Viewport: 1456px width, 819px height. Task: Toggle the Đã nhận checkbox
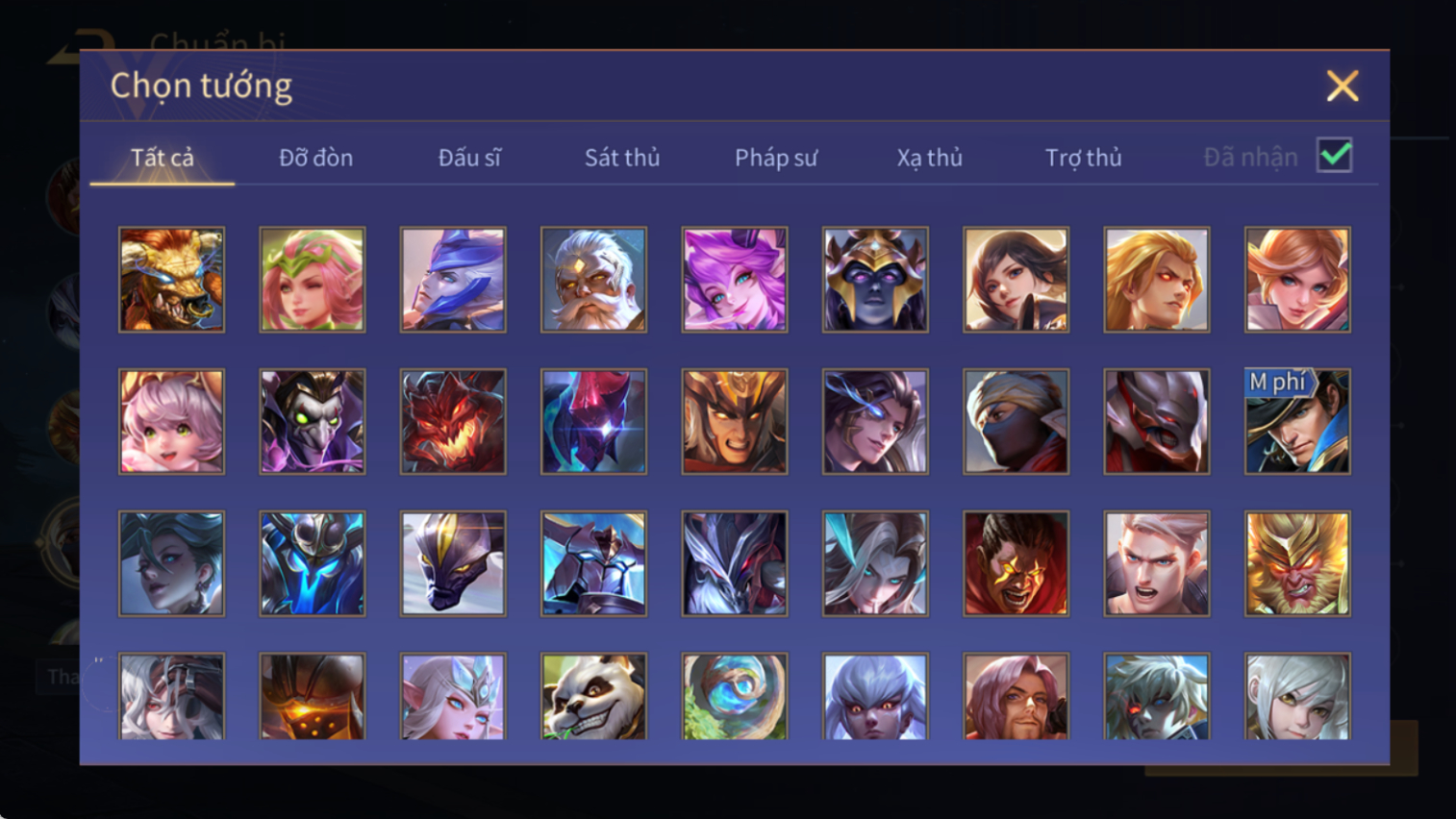click(1335, 156)
